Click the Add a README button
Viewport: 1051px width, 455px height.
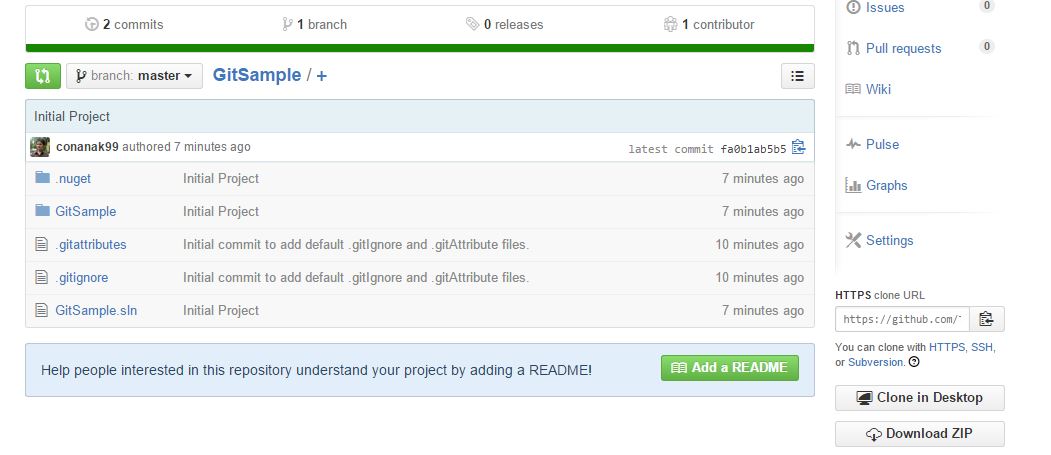point(730,368)
